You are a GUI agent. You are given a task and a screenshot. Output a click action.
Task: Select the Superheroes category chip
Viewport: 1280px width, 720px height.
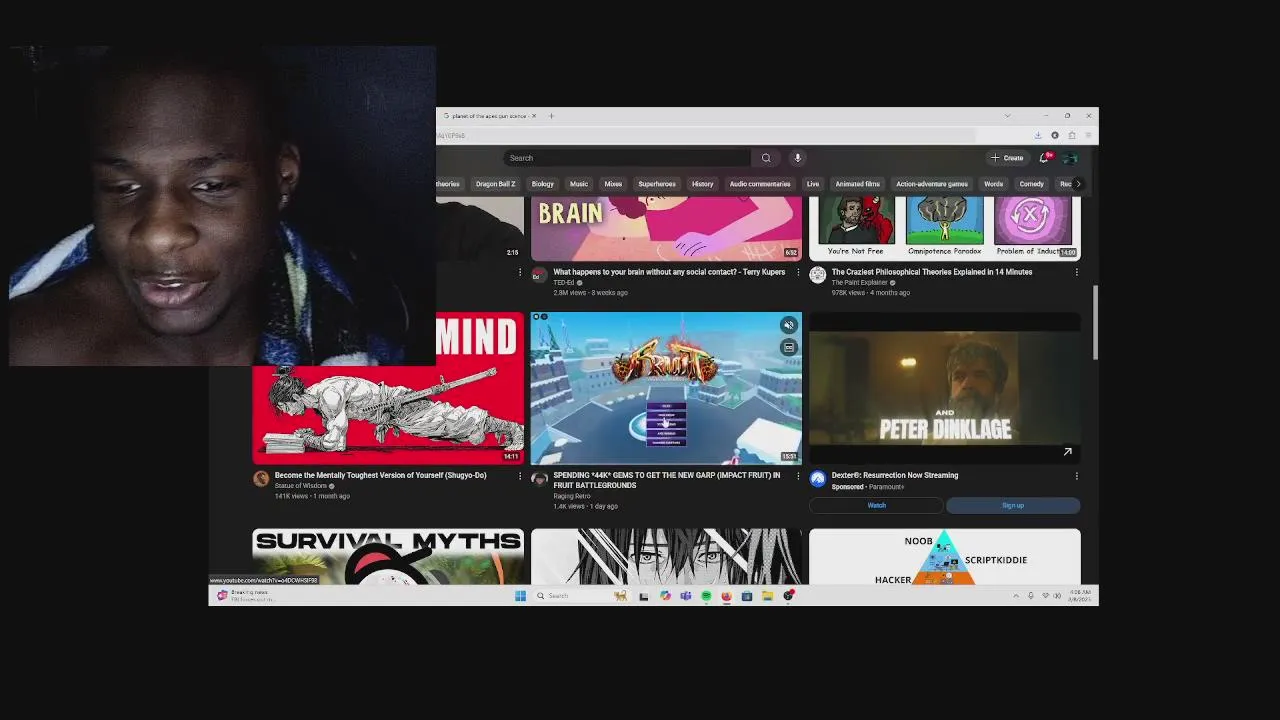click(x=657, y=184)
